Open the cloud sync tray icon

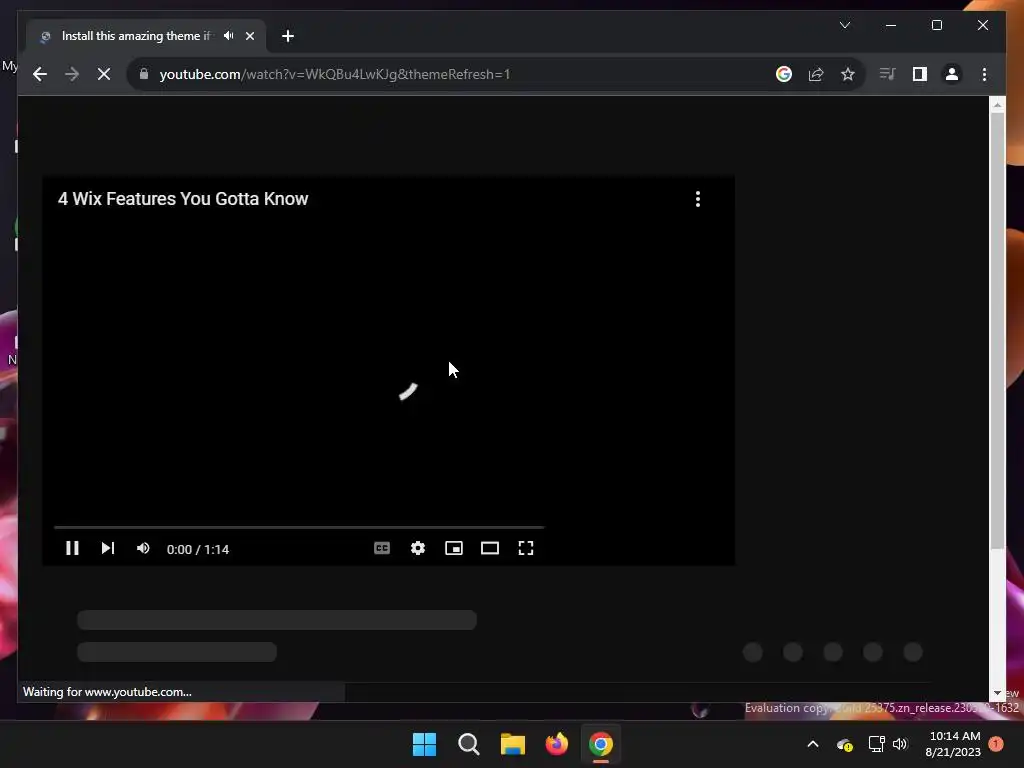tap(844, 744)
